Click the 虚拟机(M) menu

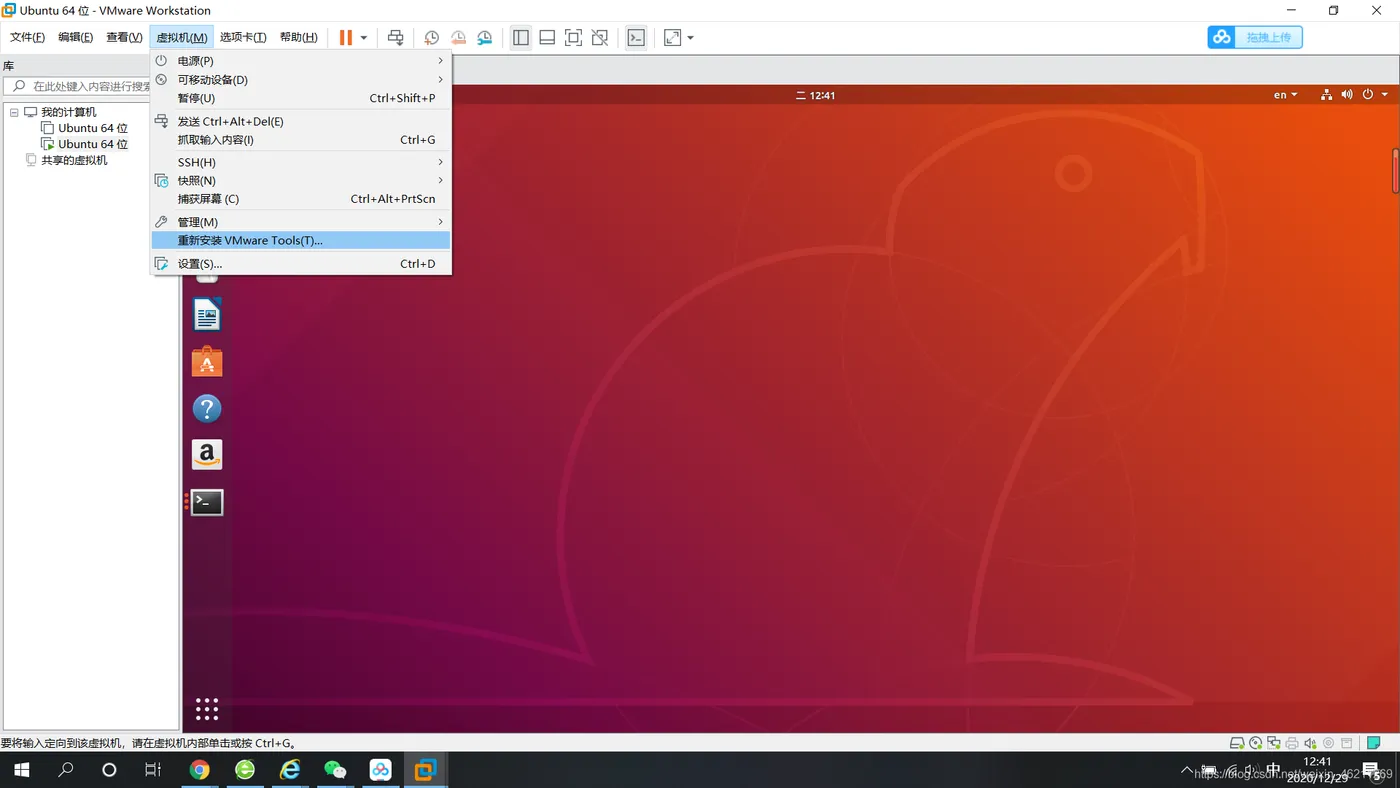click(181, 37)
